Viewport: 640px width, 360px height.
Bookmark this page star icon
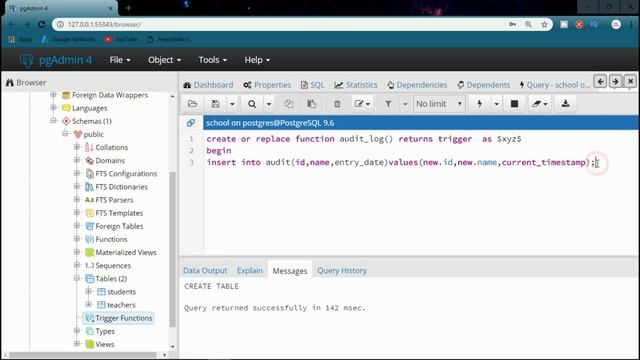544,24
